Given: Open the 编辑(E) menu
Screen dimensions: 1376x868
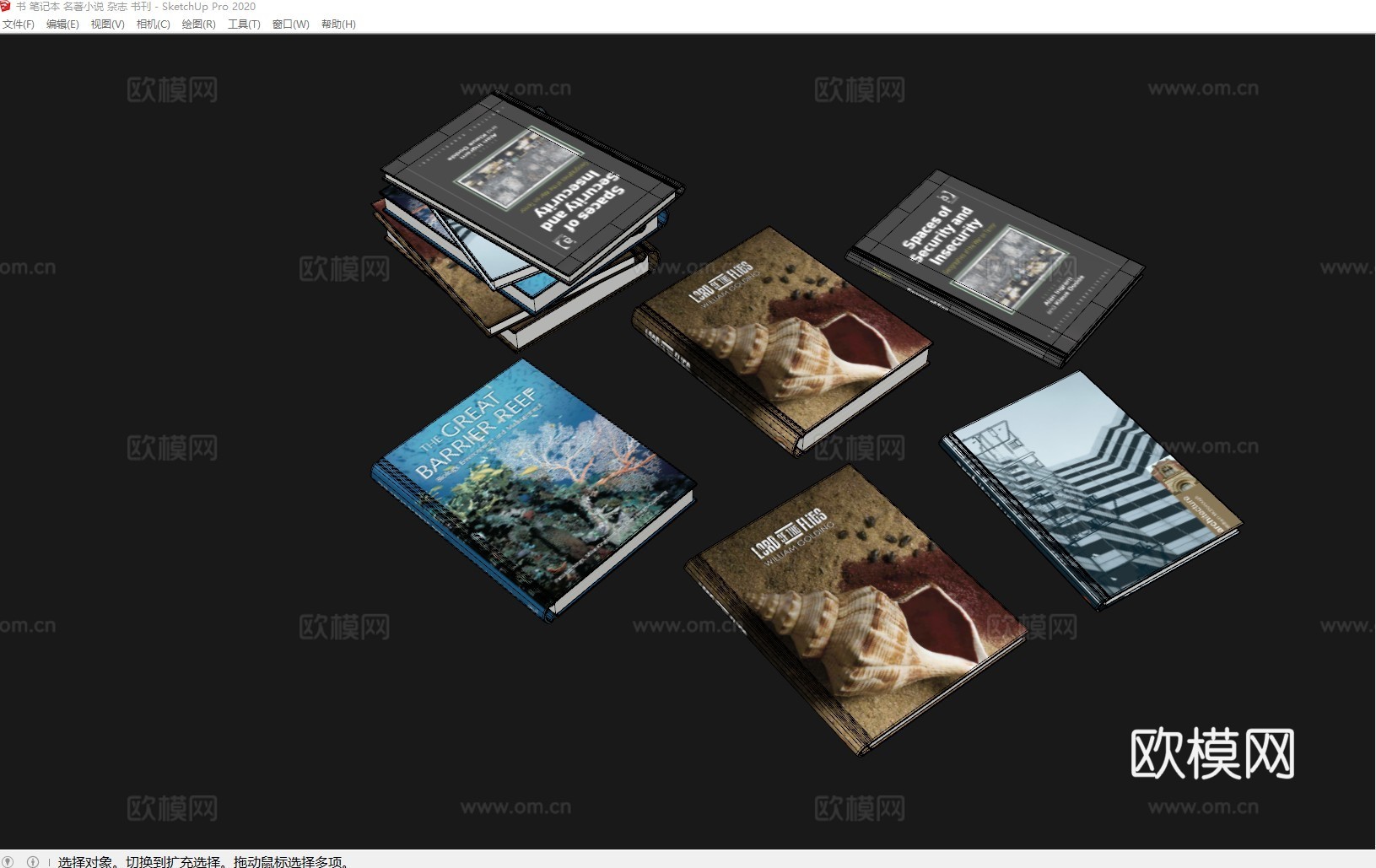Looking at the screenshot, I should coord(62,24).
